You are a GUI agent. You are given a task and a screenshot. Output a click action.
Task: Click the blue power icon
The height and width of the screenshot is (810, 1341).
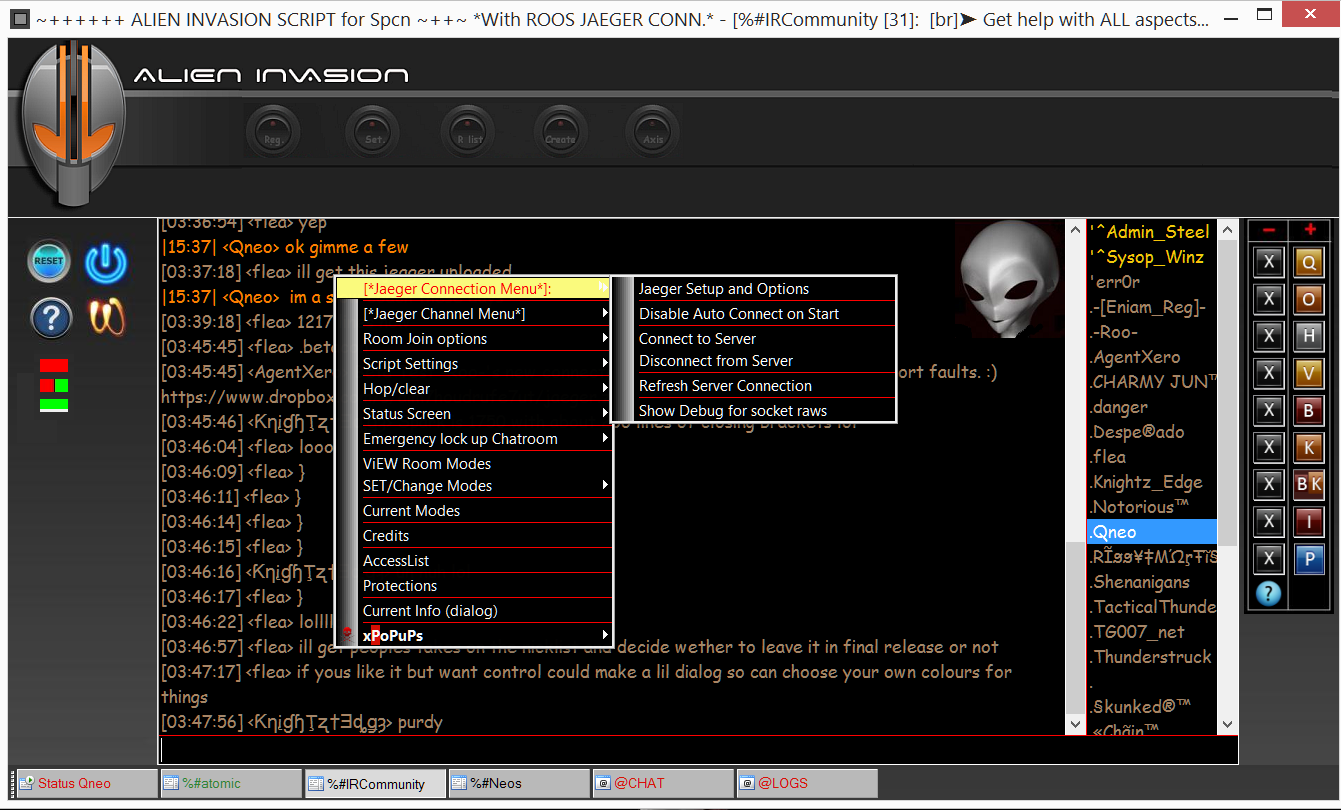(106, 263)
